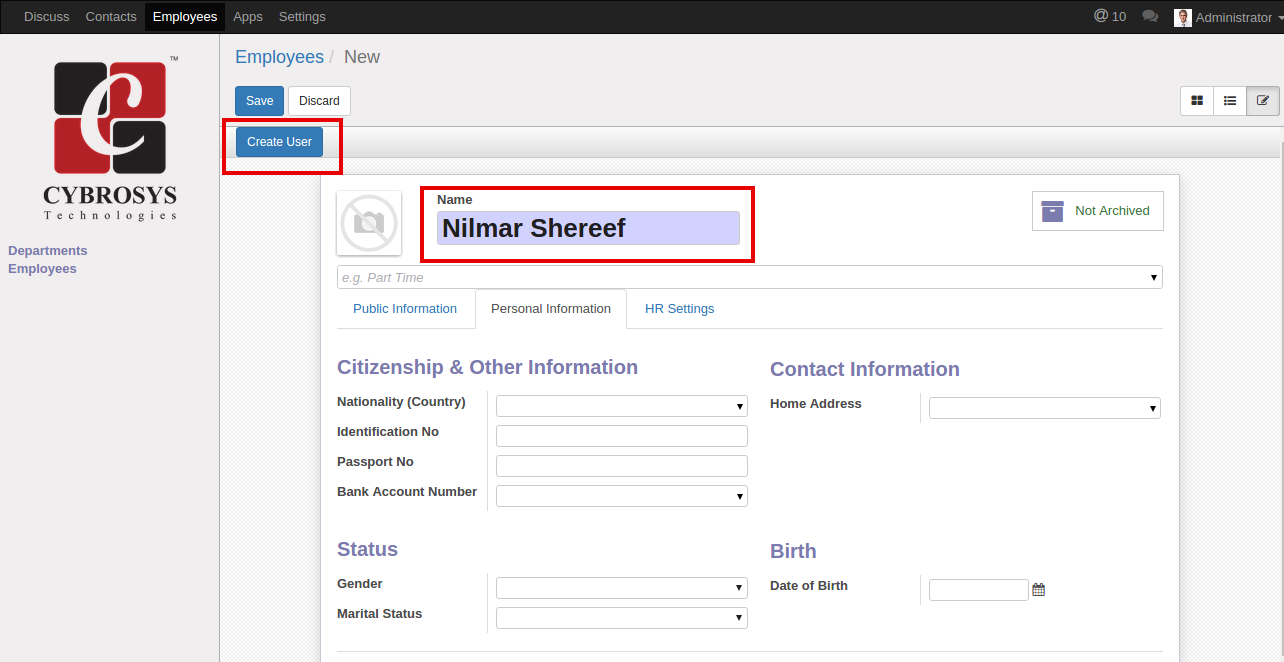This screenshot has height=662, width=1284.
Task: Expand the Marital Status dropdown
Action: 622,618
